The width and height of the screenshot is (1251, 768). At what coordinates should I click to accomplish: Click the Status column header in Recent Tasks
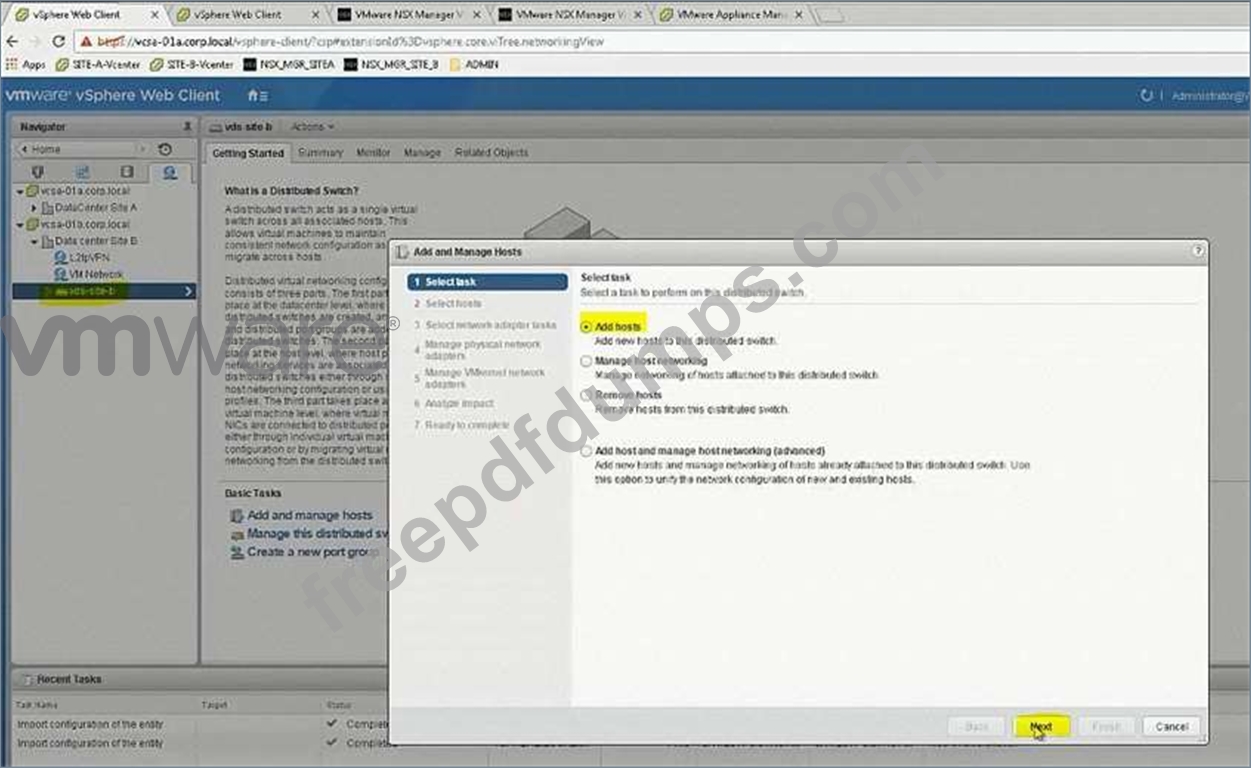[339, 705]
